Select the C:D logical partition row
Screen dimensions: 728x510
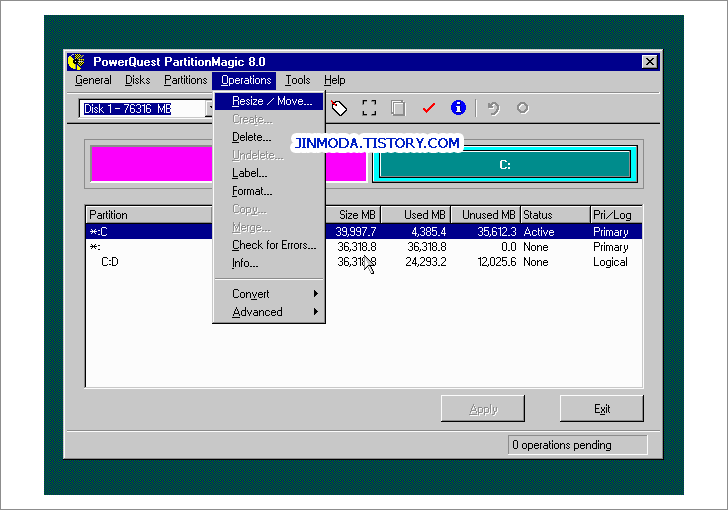[x=364, y=262]
